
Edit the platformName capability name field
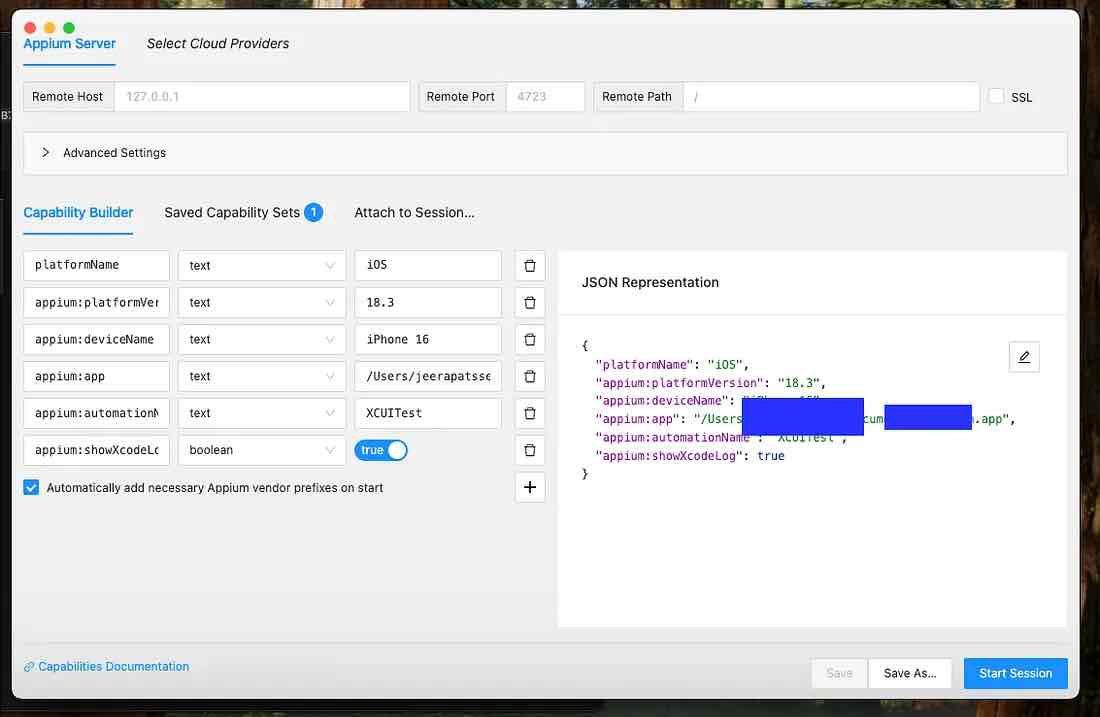96,266
